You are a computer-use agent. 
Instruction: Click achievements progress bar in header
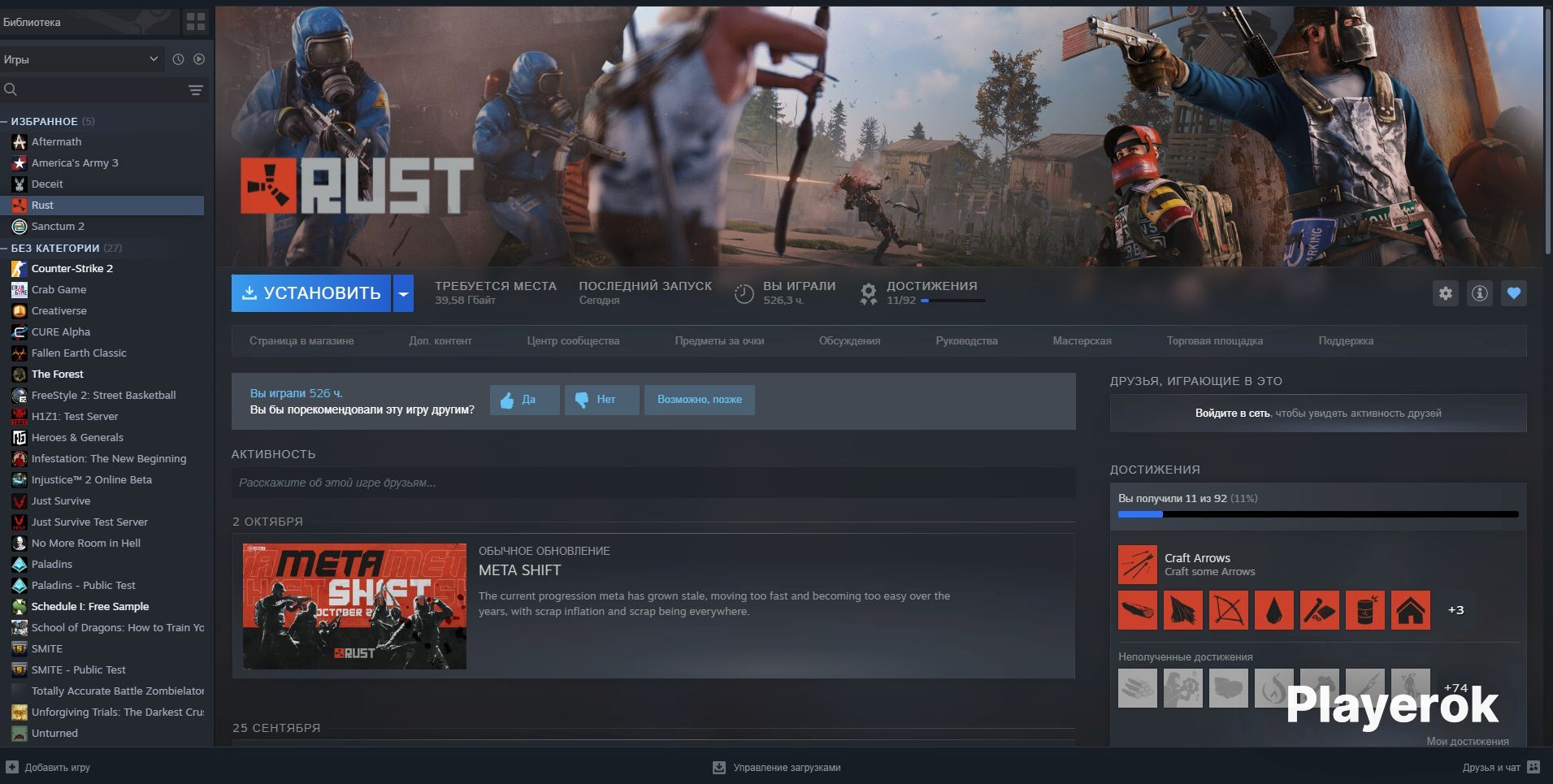click(952, 301)
